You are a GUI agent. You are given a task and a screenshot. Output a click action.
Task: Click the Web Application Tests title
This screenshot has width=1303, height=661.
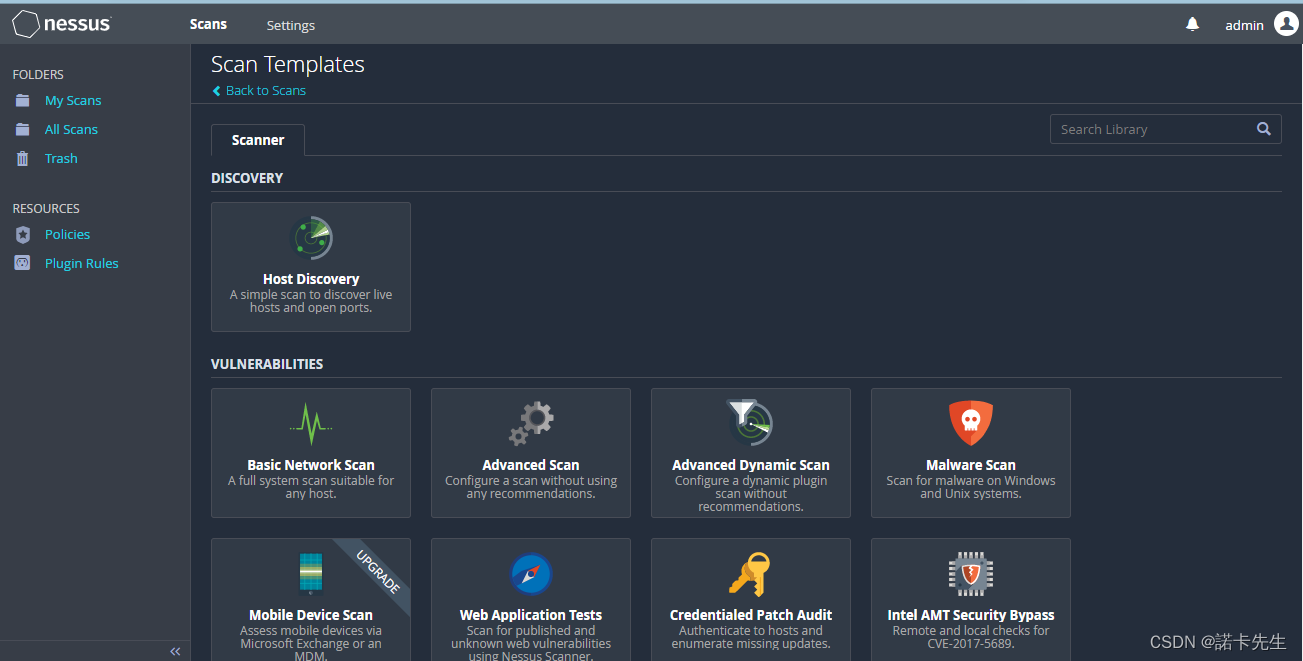(x=531, y=615)
